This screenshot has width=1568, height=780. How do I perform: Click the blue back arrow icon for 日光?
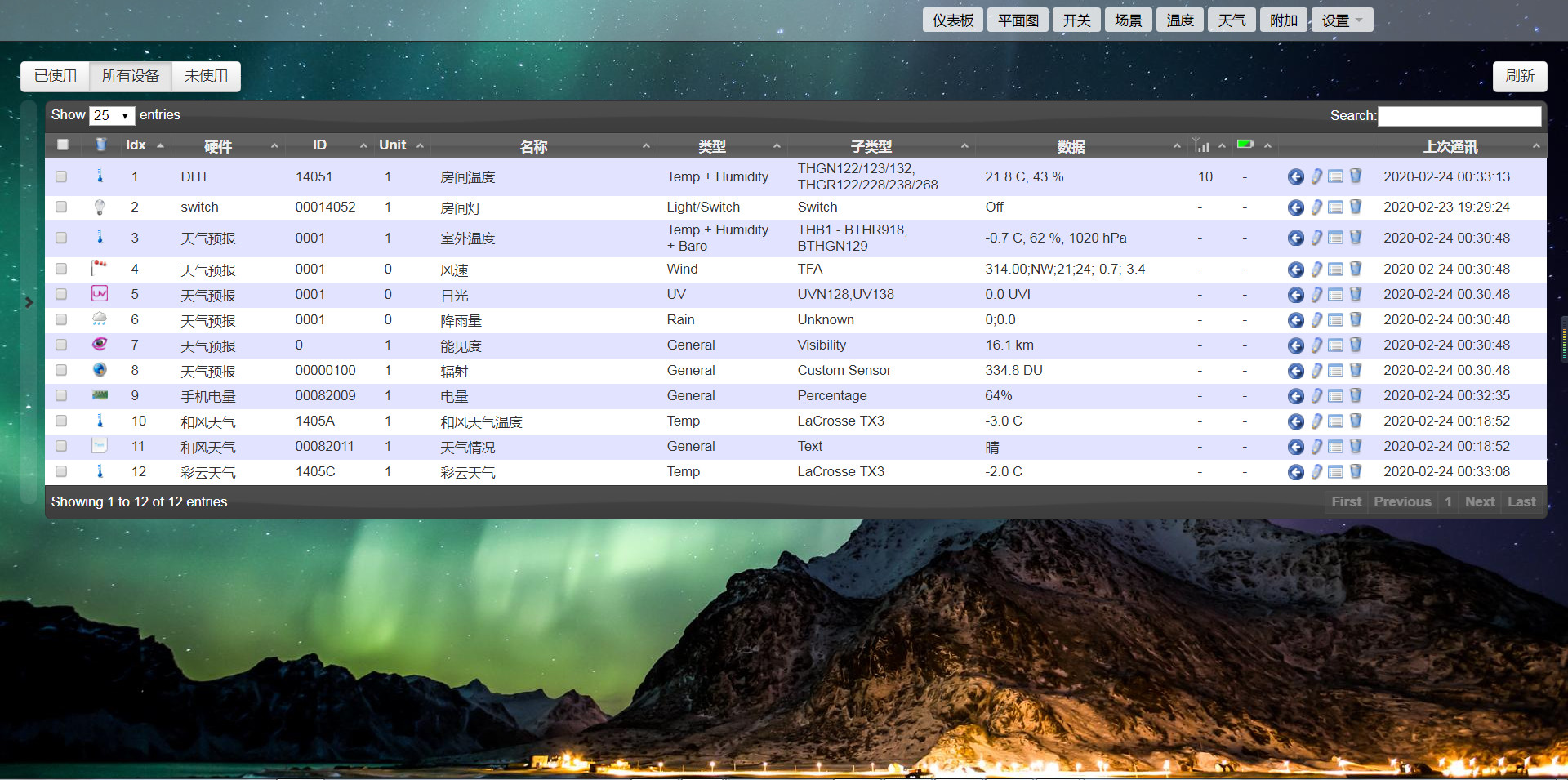pyautogui.click(x=1296, y=295)
